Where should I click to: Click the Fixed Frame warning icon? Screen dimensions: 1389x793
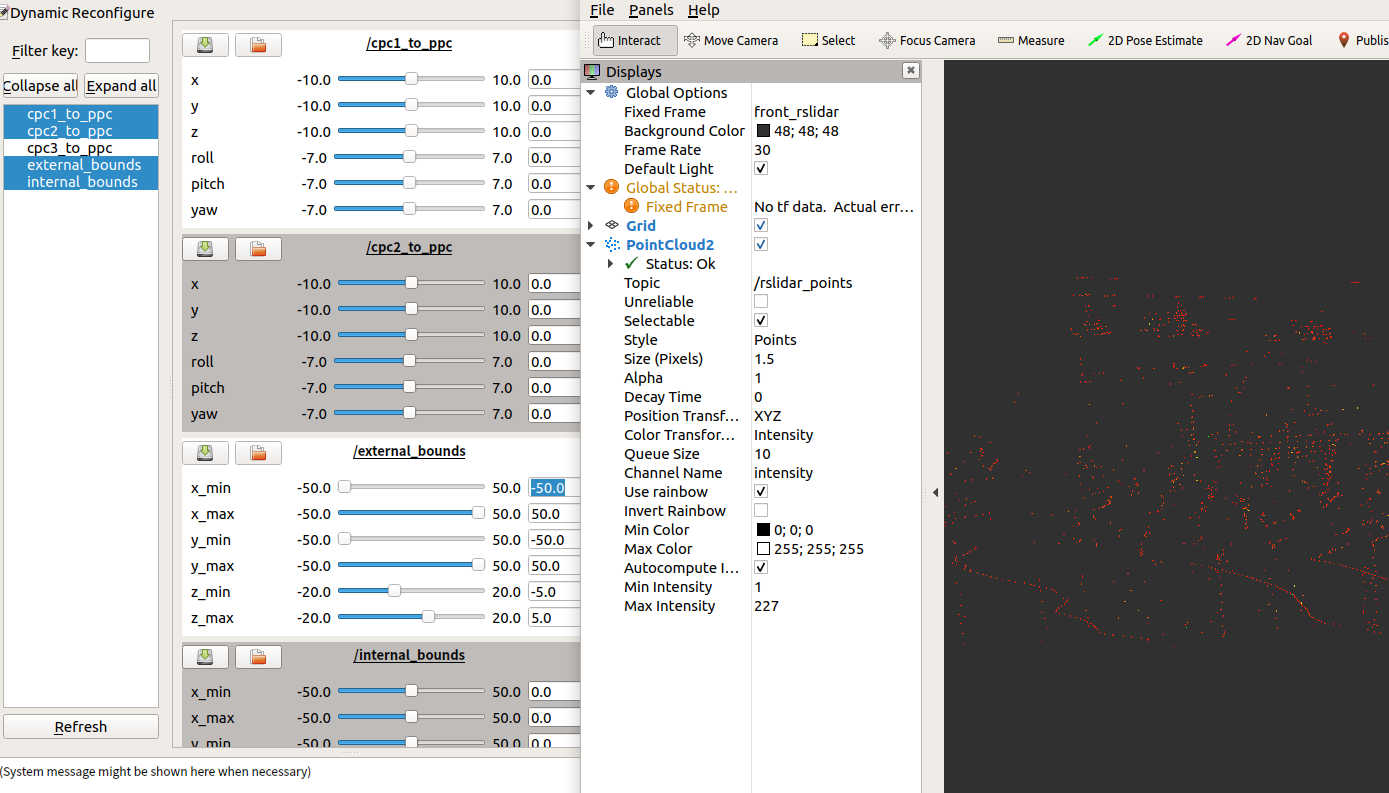coord(631,206)
